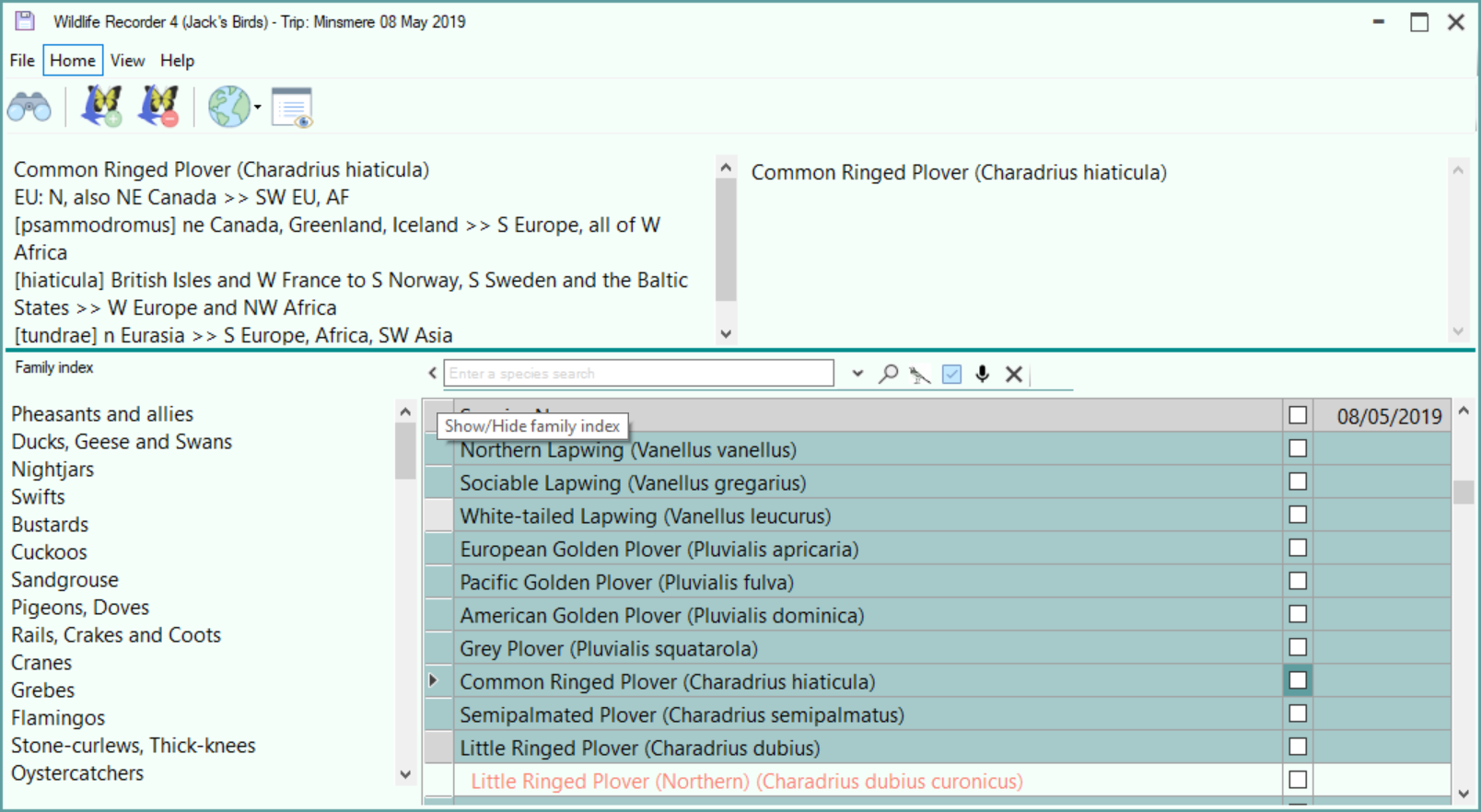The height and width of the screenshot is (812, 1481).
Task: Select Cuckoos in family index
Action: click(x=49, y=552)
